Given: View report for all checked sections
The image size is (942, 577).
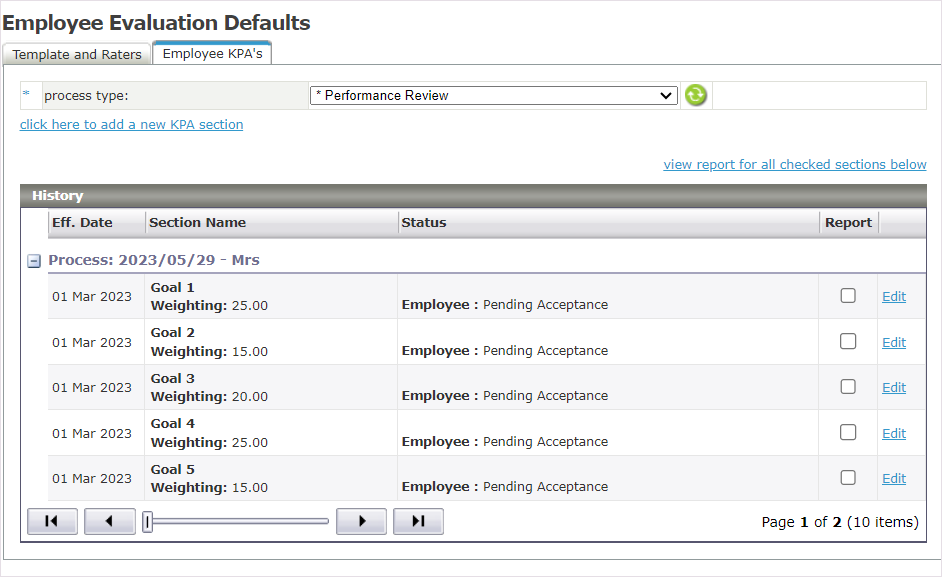Looking at the screenshot, I should point(794,164).
